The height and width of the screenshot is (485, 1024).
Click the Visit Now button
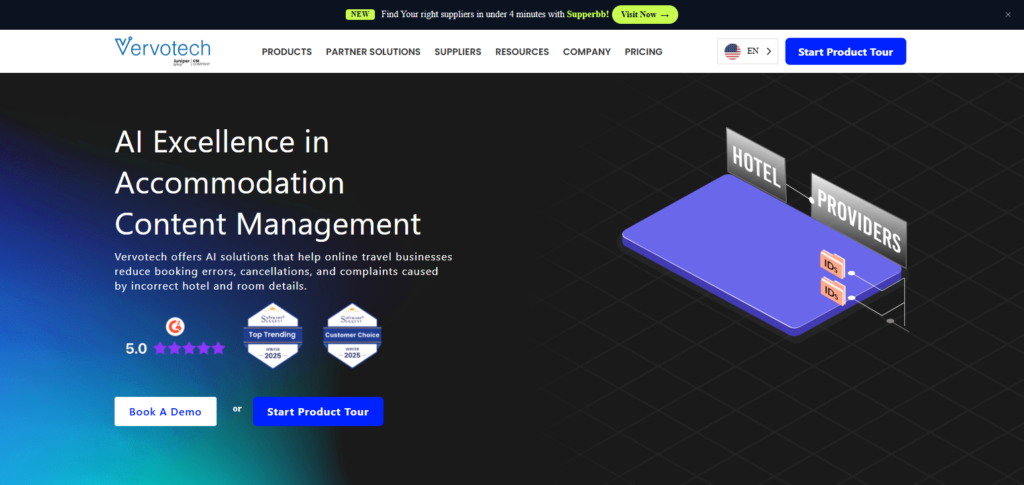tap(645, 14)
